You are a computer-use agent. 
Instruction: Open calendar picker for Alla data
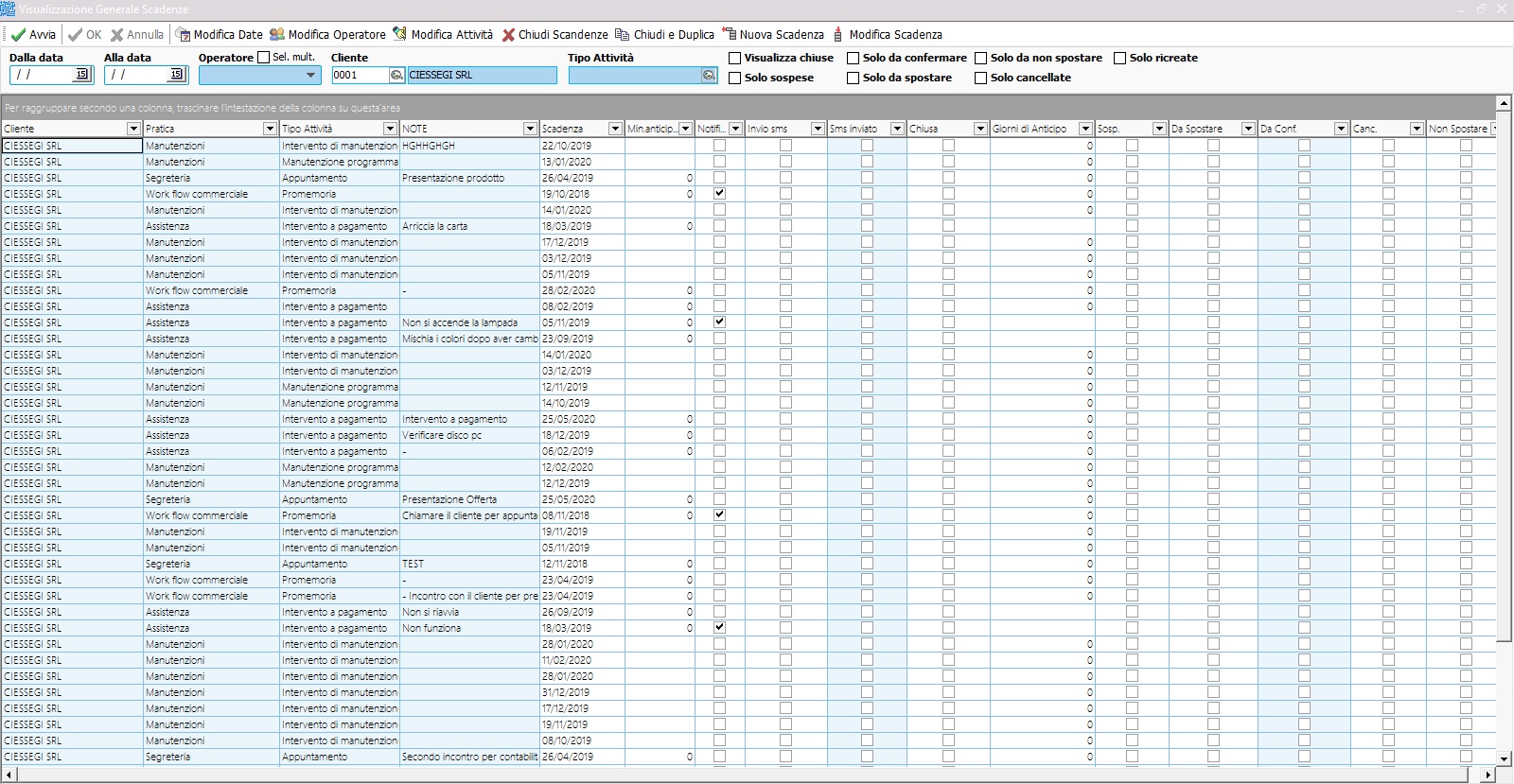pyautogui.click(x=176, y=75)
